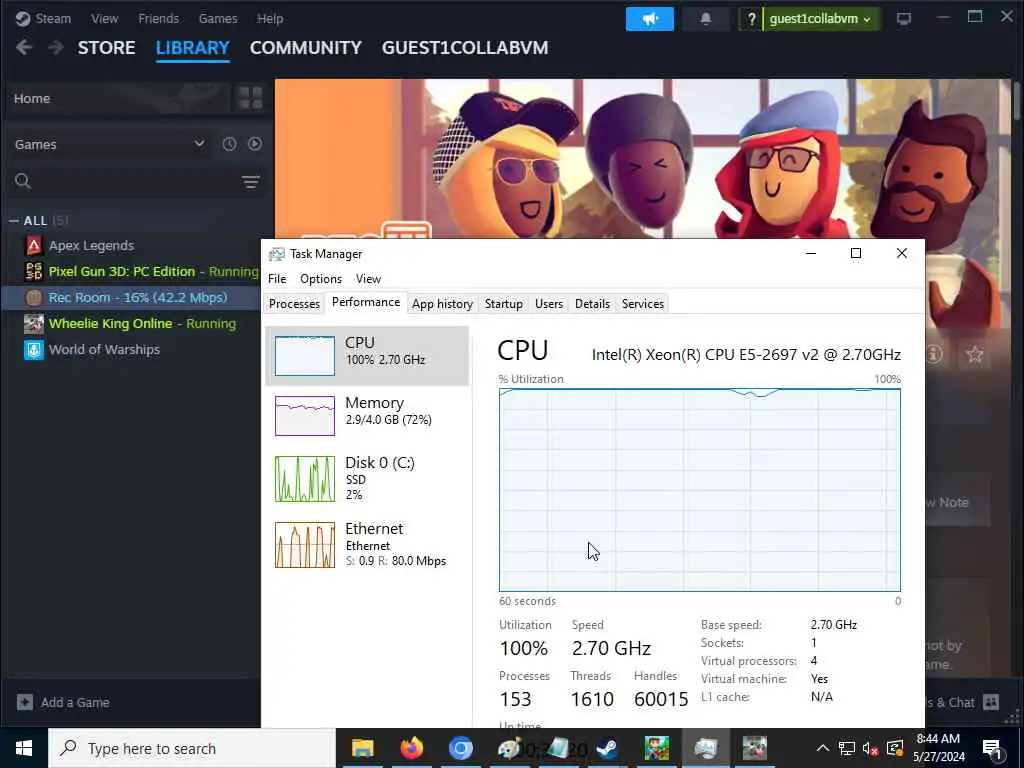Select Memory in Performance sidebar
This screenshot has width=1024, height=768.
(x=367, y=415)
